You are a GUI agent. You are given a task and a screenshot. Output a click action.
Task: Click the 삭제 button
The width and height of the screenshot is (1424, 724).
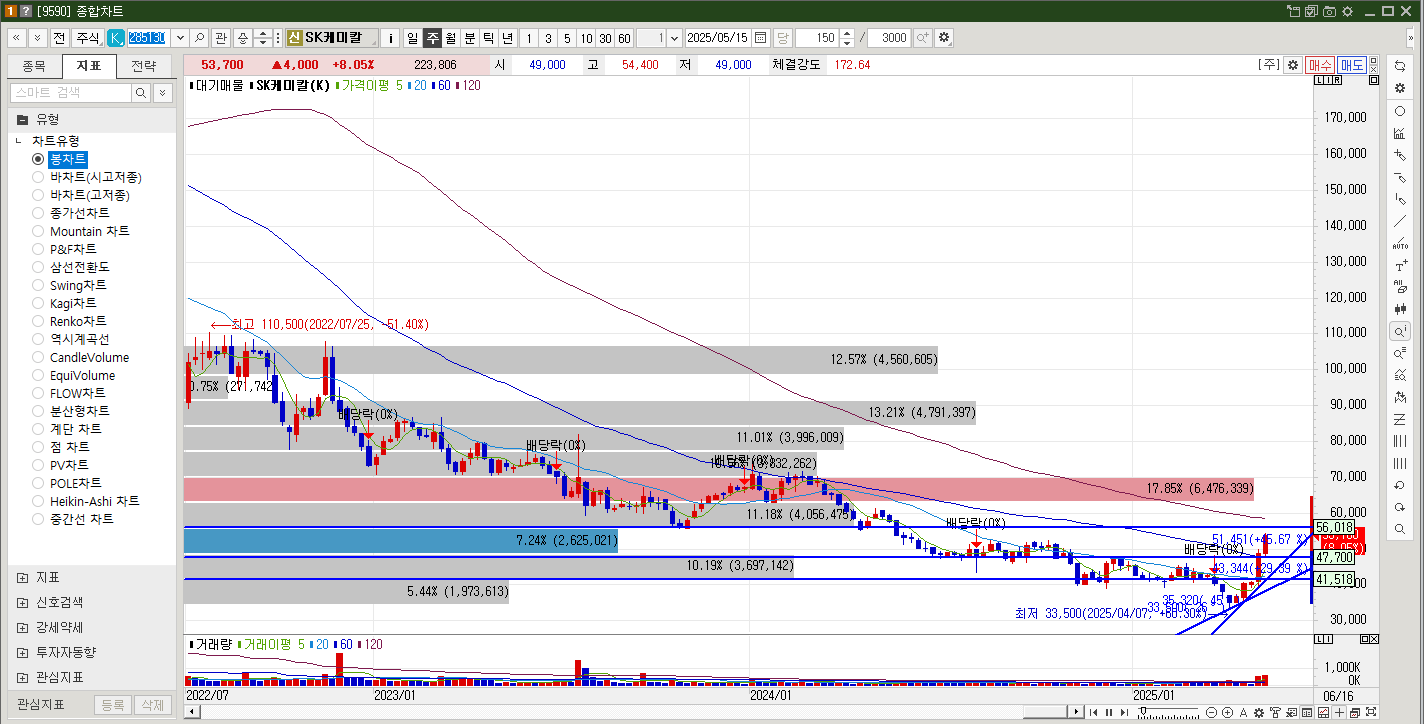pos(152,705)
